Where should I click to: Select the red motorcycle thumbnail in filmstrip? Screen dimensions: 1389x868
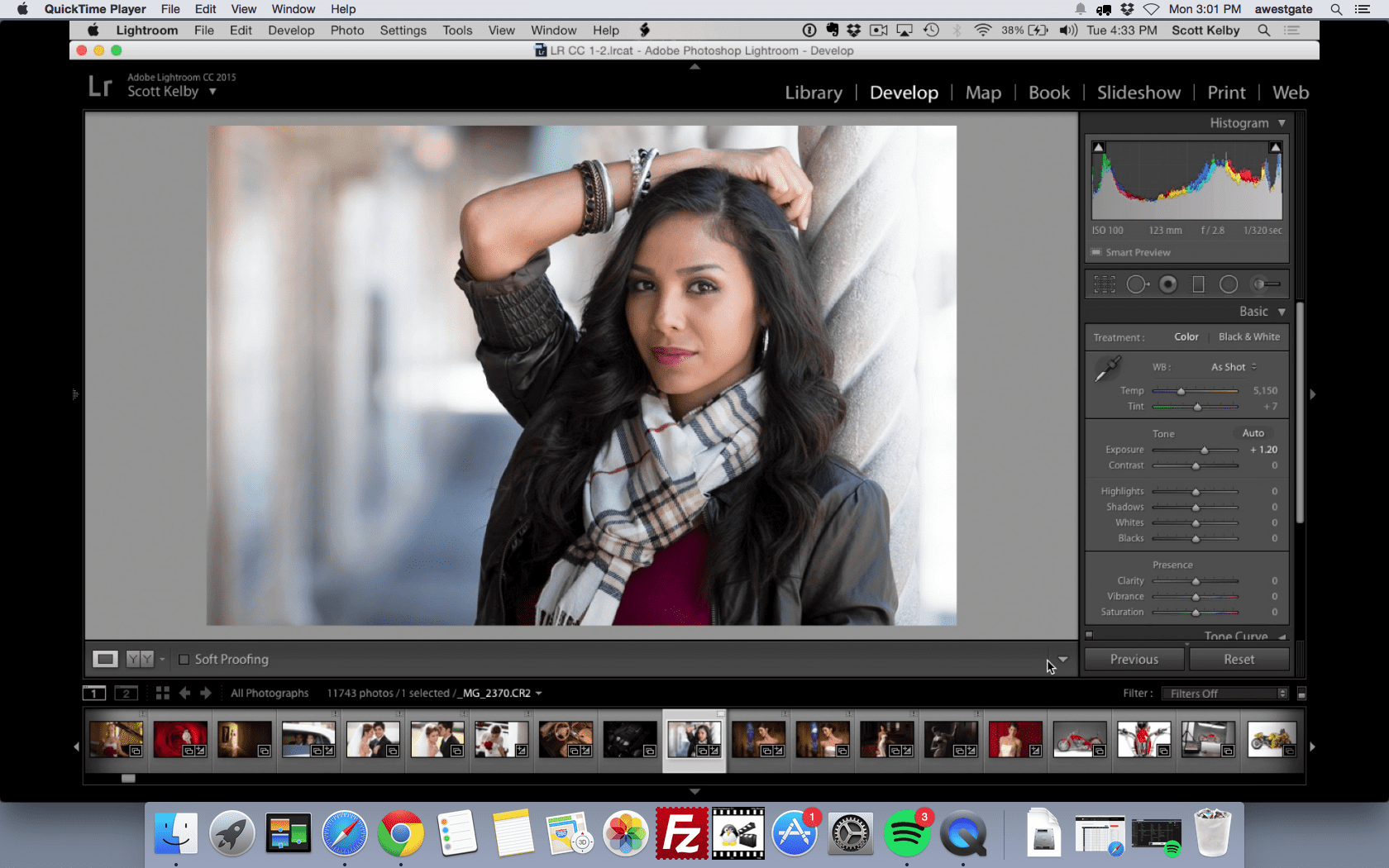click(x=1079, y=738)
